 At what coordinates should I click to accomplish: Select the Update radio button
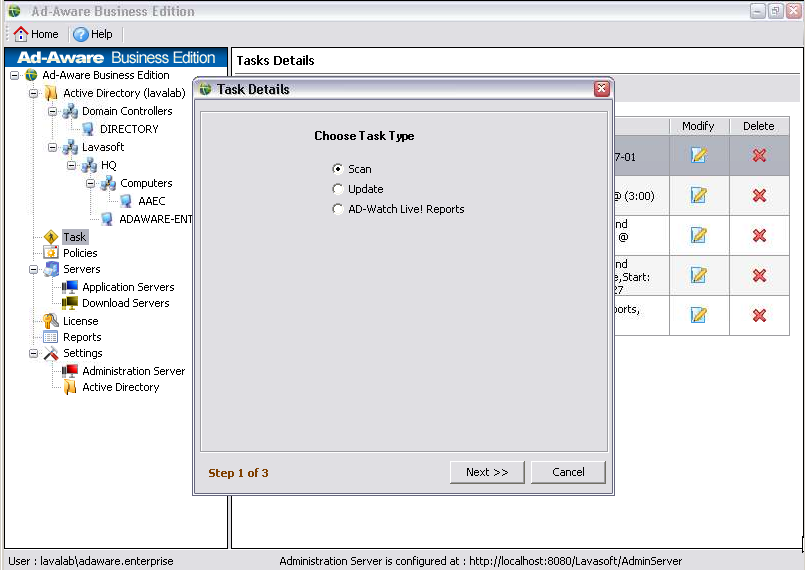pos(337,189)
